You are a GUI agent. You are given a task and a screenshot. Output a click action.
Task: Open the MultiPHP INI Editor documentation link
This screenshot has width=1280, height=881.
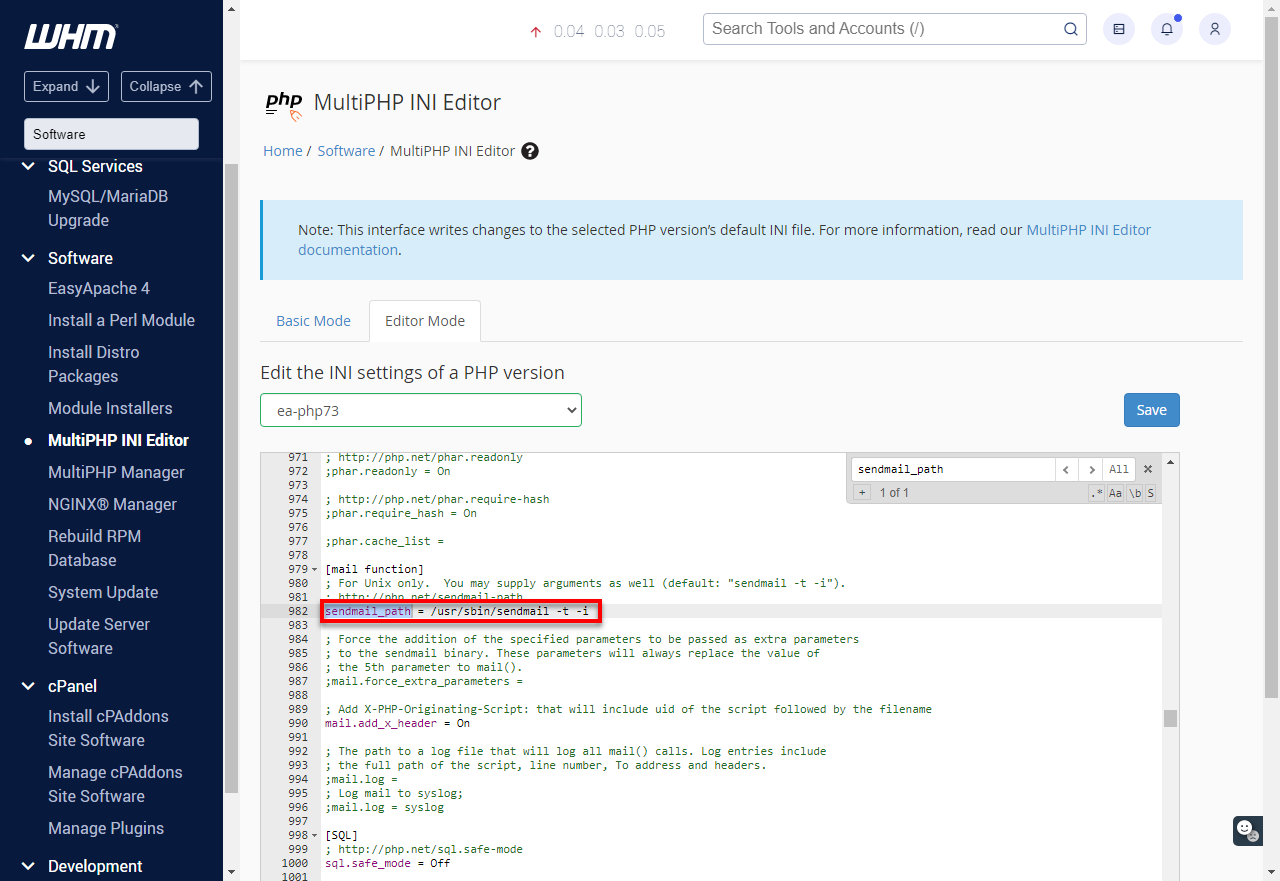click(1088, 229)
